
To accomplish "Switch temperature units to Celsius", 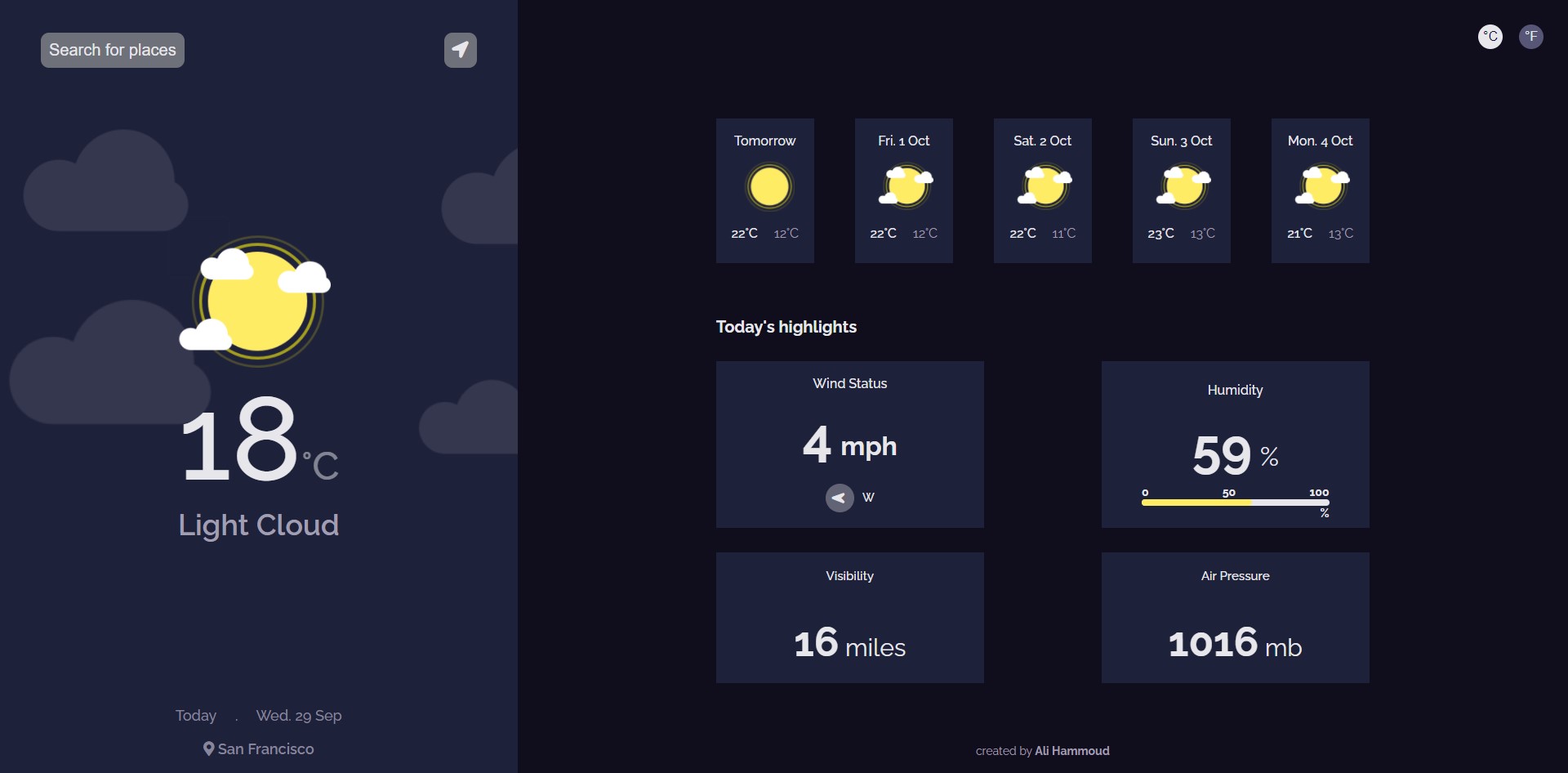I will pos(1490,37).
